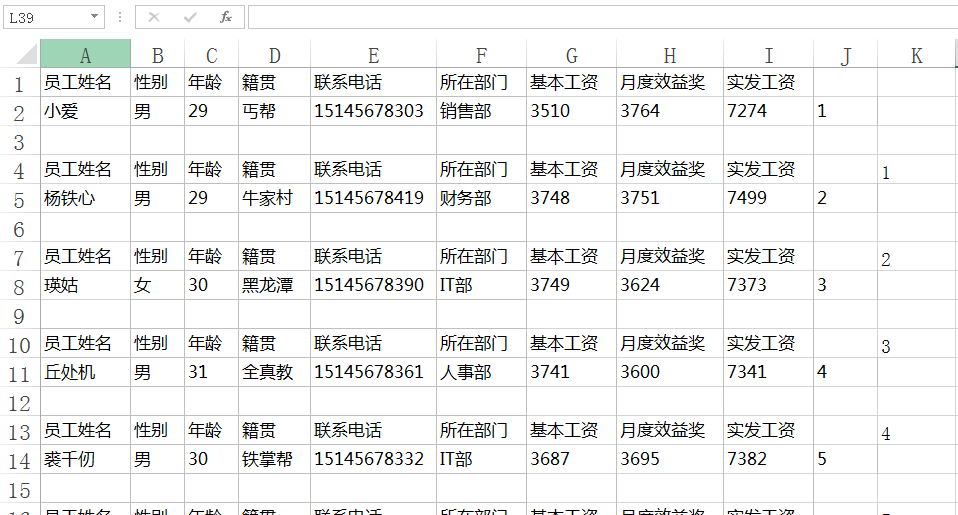Click the 黑龙潭 origin cell
The width and height of the screenshot is (958, 515).
[x=274, y=285]
